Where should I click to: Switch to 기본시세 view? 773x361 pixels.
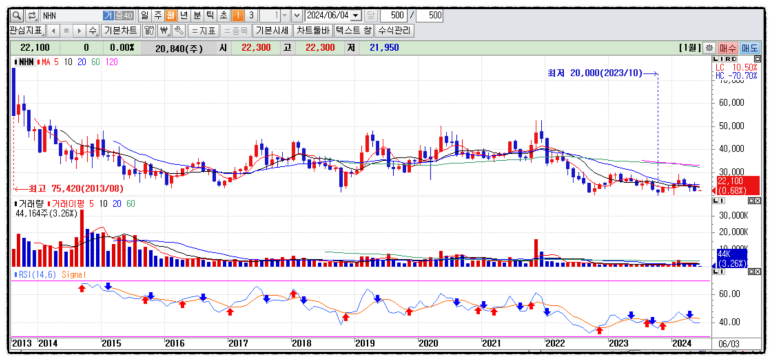272,31
